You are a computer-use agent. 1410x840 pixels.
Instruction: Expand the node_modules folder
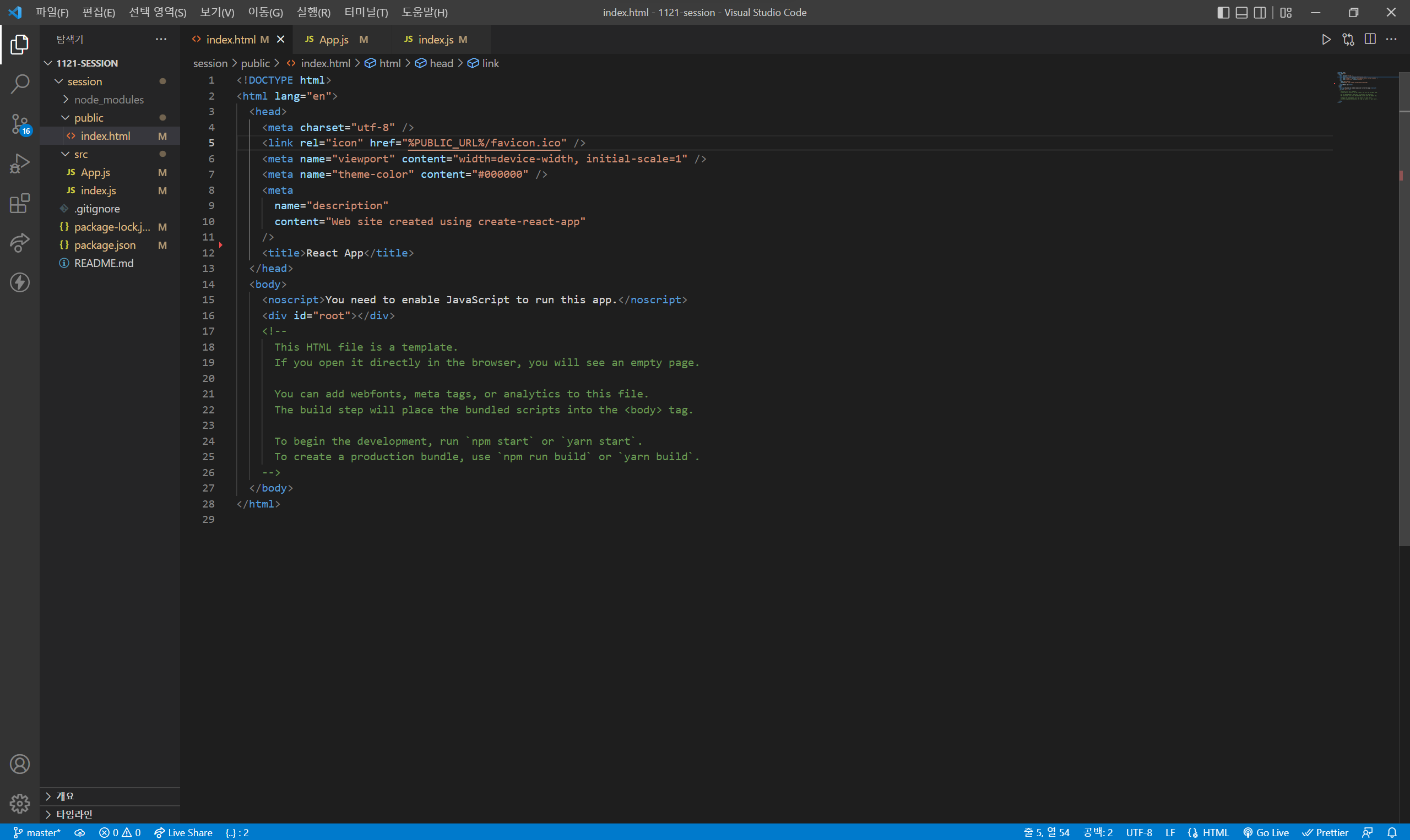tap(109, 100)
